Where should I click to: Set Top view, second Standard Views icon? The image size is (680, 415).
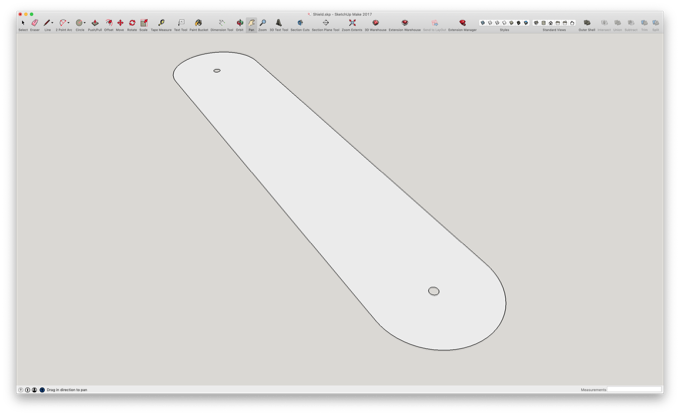pyautogui.click(x=543, y=23)
